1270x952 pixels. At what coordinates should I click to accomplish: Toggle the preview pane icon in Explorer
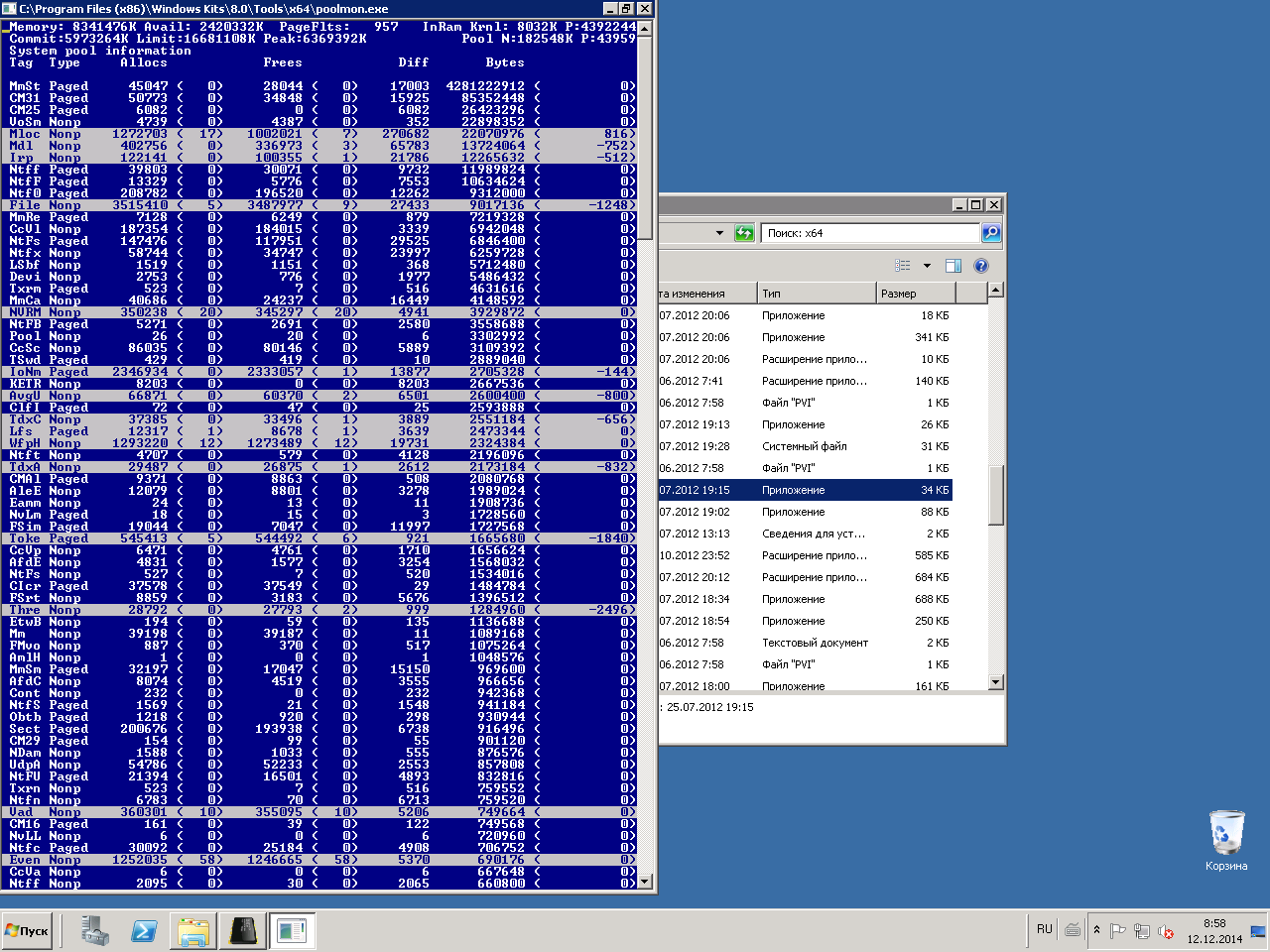(953, 266)
